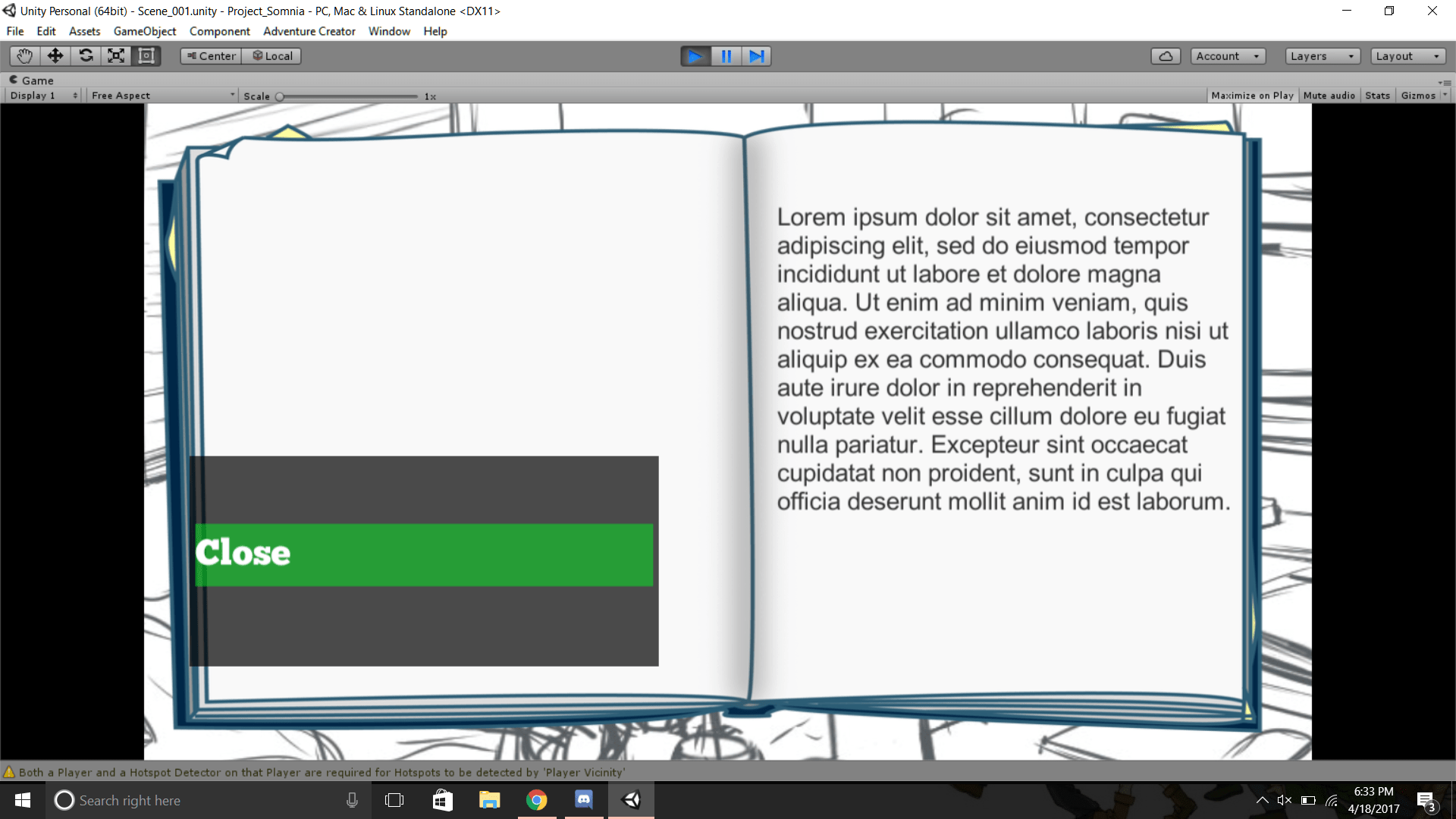
Task: Select the Move tool
Action: pyautogui.click(x=55, y=56)
